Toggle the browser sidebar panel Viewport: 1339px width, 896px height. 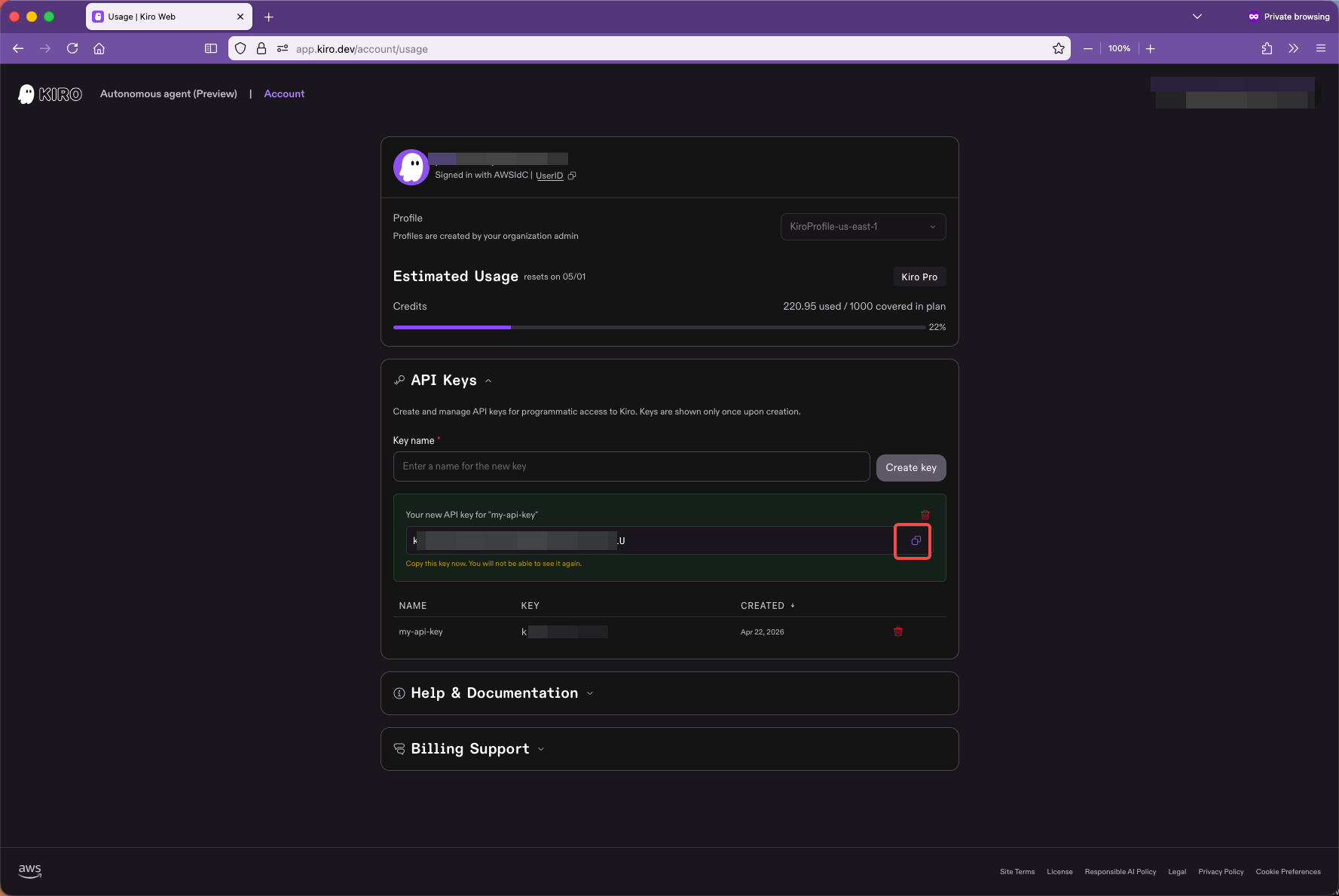point(211,49)
